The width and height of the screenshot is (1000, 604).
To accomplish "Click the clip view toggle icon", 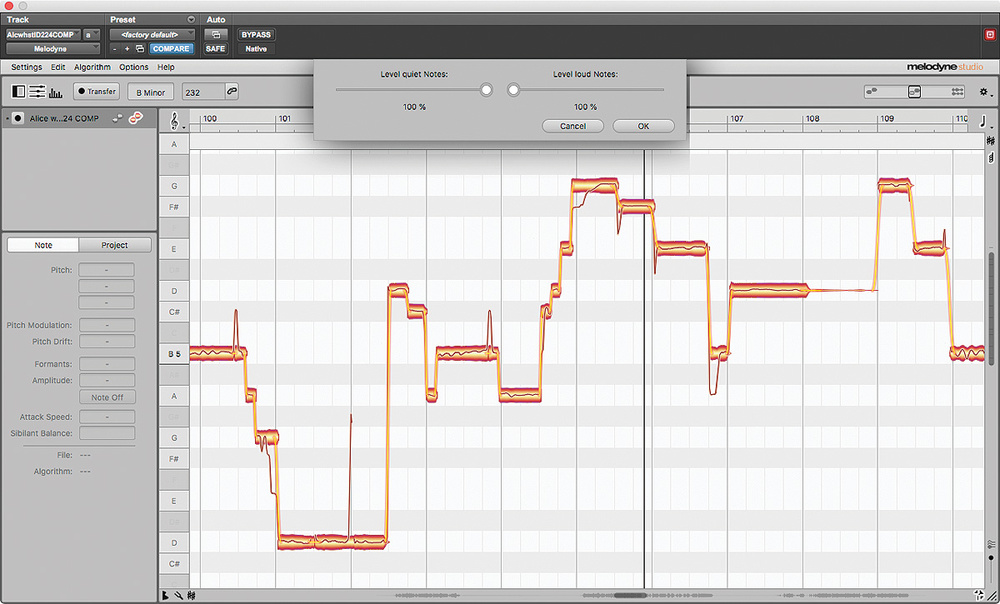I will pyautogui.click(x=17, y=91).
